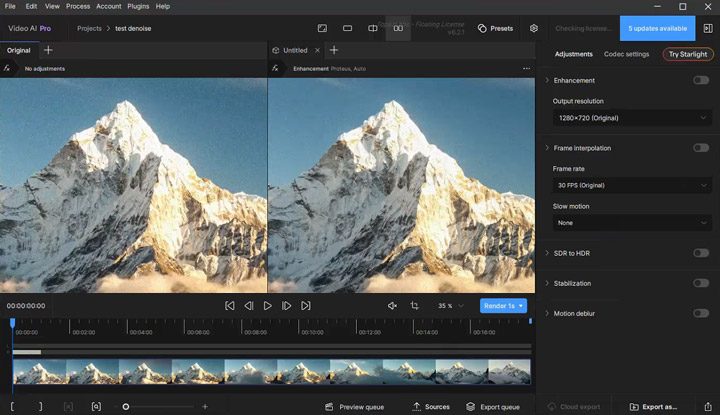The width and height of the screenshot is (720, 415).
Task: Click Try Starlight button
Action: pos(688,54)
